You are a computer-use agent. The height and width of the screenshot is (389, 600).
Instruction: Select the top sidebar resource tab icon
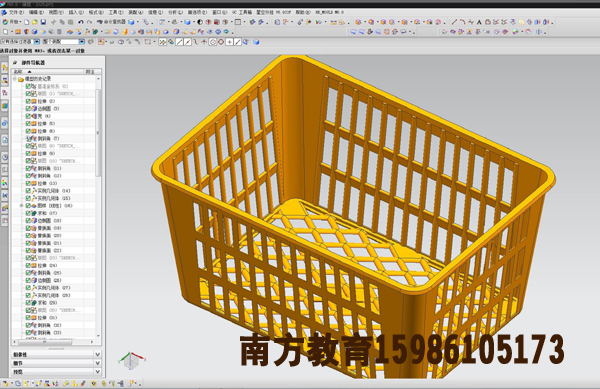[5, 68]
